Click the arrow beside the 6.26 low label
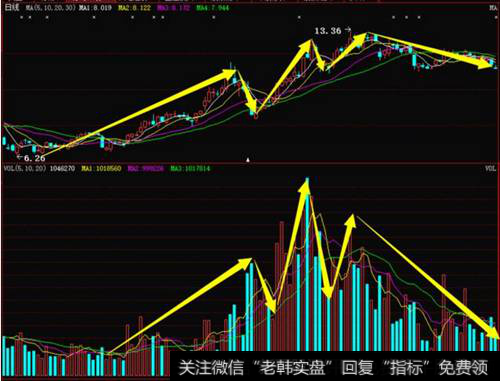 [20, 156]
